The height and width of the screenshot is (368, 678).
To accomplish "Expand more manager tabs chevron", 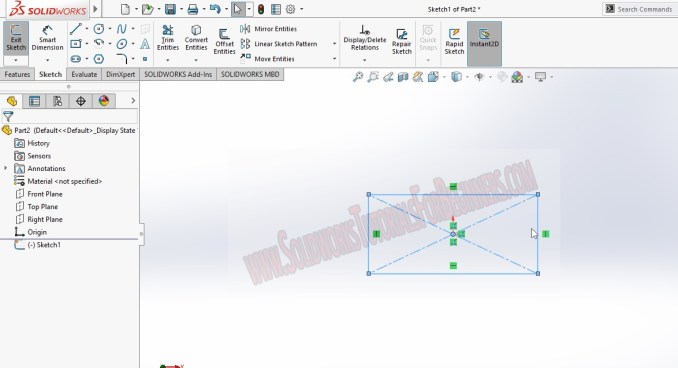I will [133, 101].
